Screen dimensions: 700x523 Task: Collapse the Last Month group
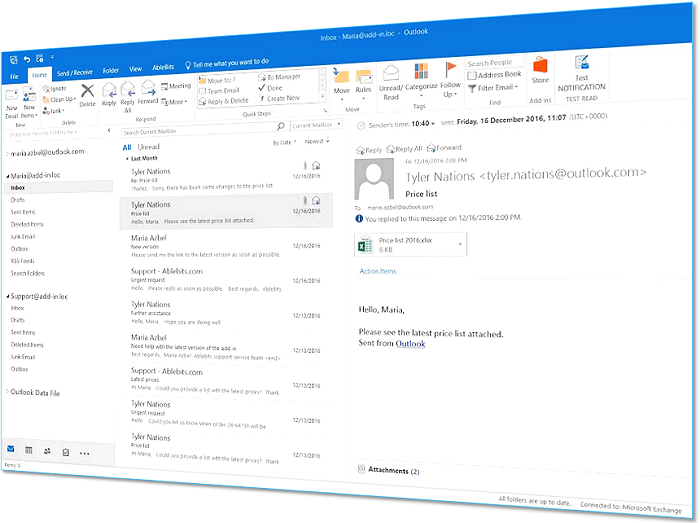coord(127,159)
